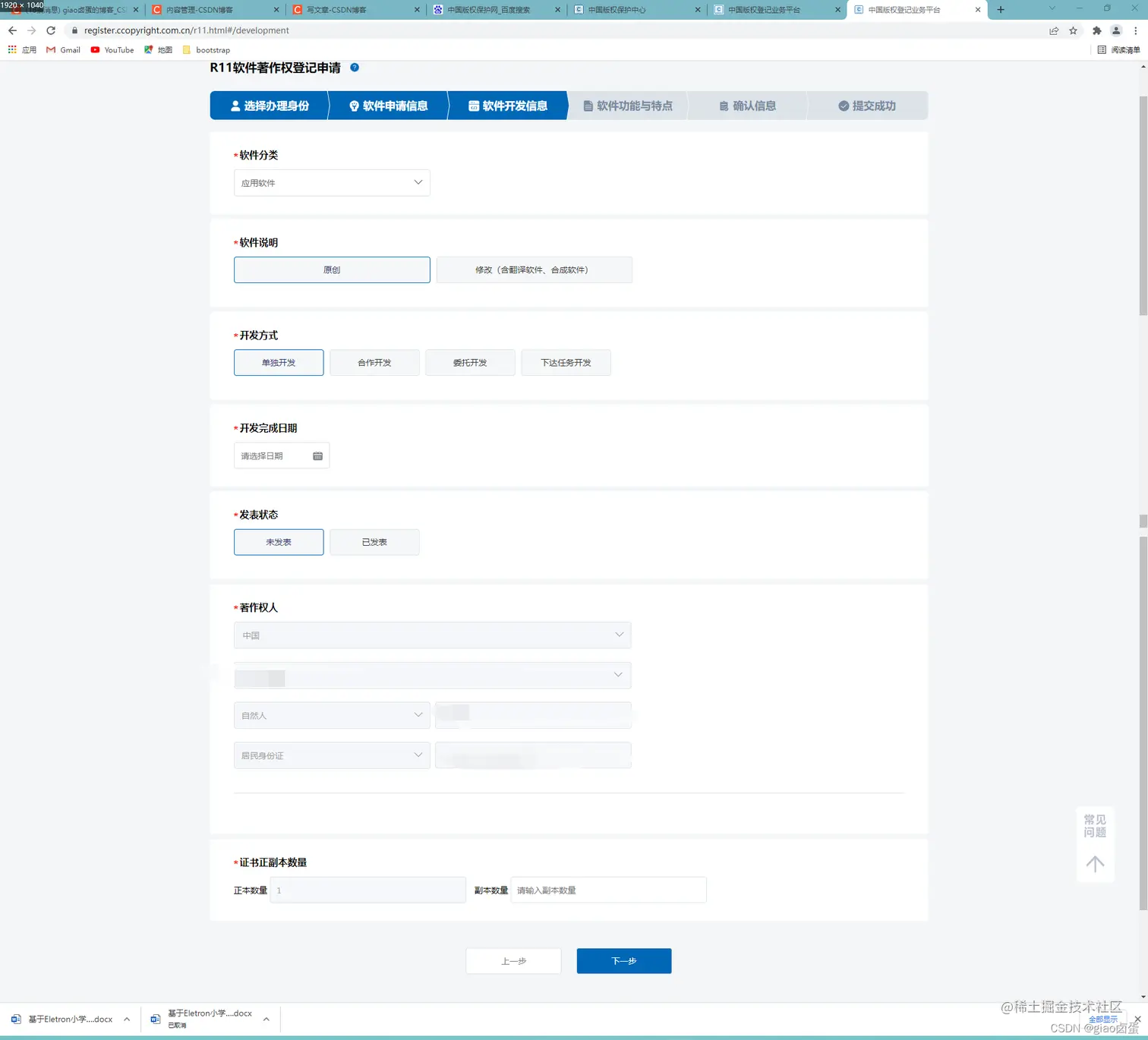Click the 副本数量 copies input field
This screenshot has height=1040, width=1148.
point(608,890)
